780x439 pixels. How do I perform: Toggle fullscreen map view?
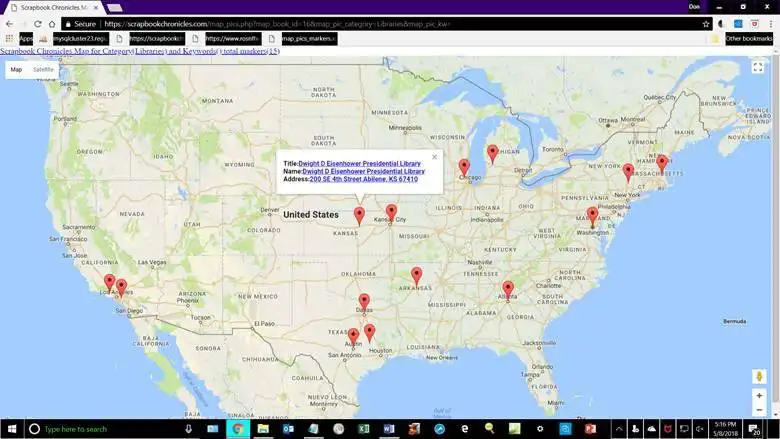click(x=758, y=68)
